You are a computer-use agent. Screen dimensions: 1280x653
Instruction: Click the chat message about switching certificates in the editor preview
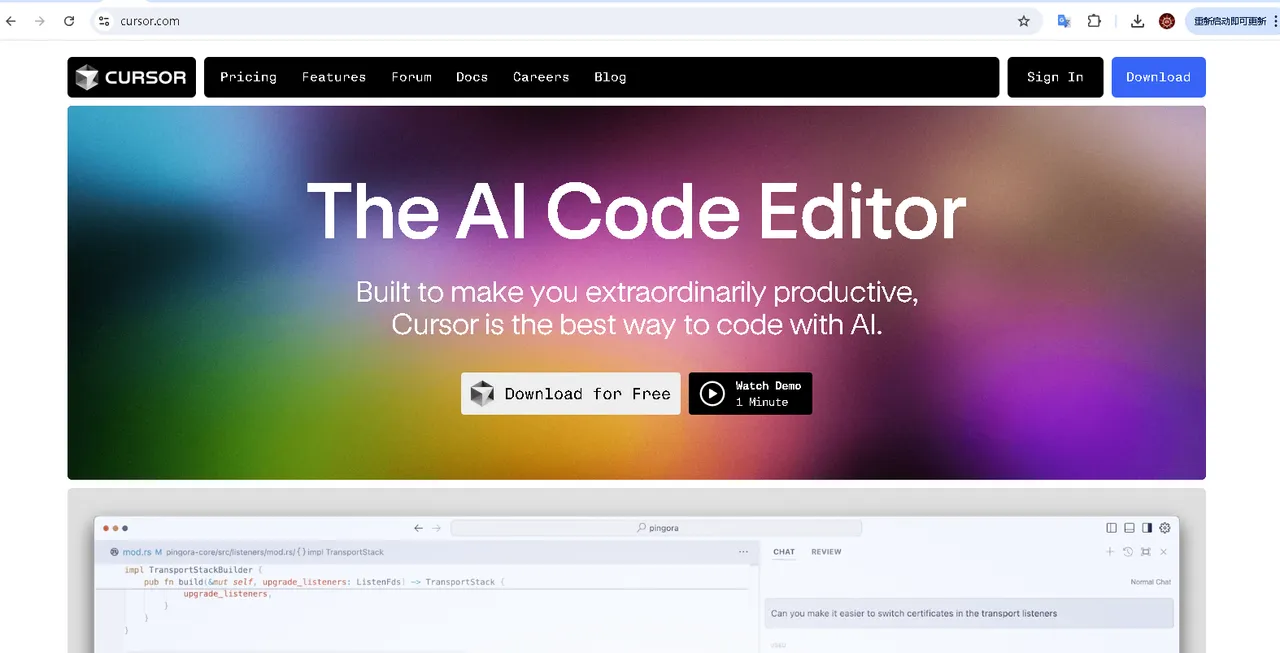(x=969, y=613)
